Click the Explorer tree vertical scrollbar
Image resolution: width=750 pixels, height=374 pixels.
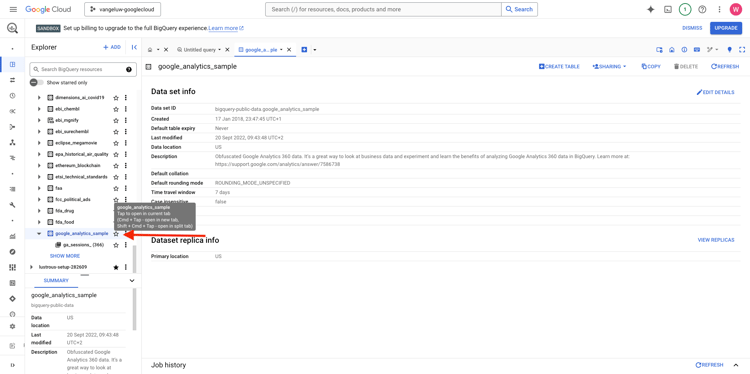[x=134, y=258]
